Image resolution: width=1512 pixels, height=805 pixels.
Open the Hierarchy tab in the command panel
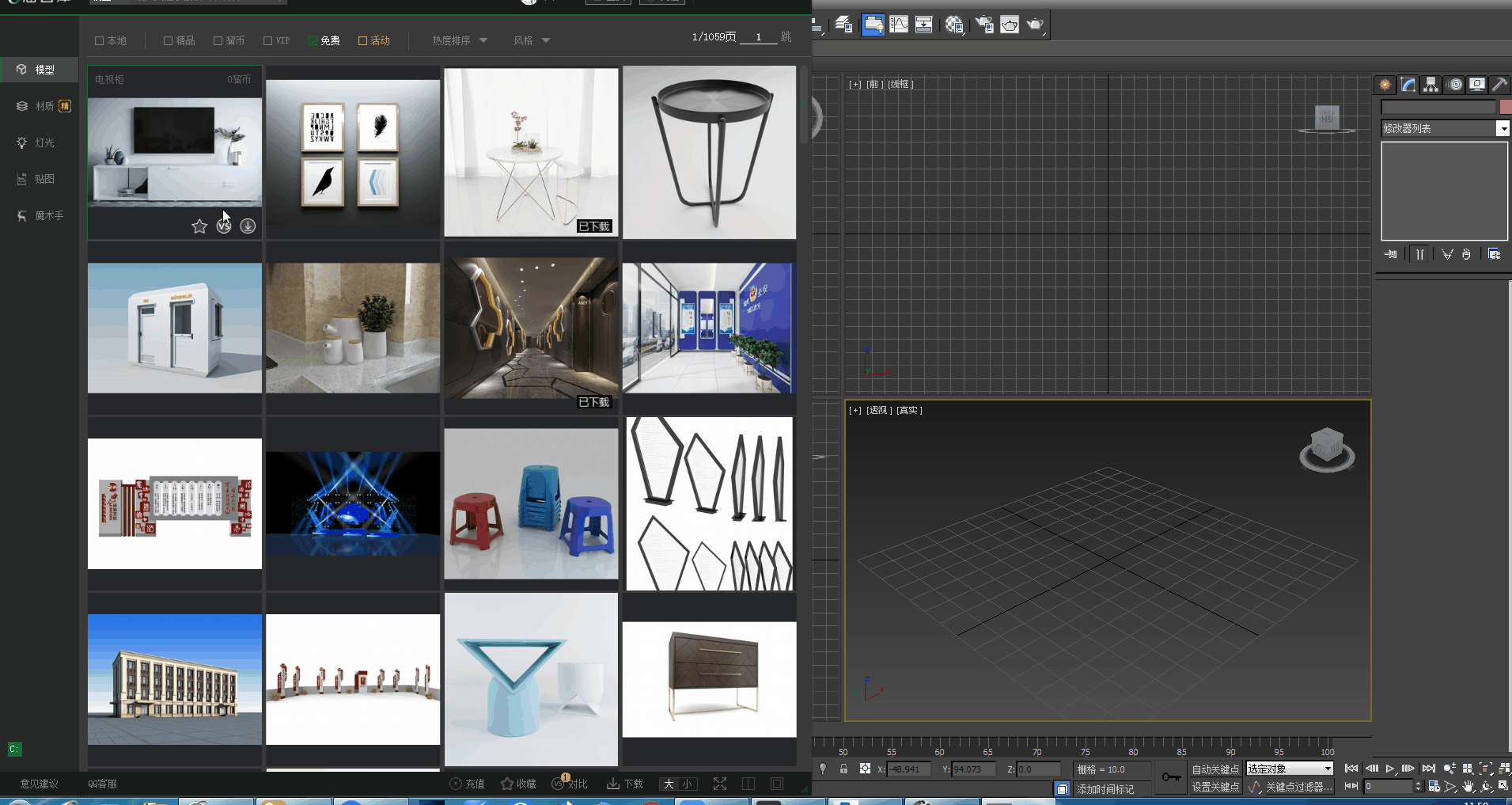tap(1431, 85)
